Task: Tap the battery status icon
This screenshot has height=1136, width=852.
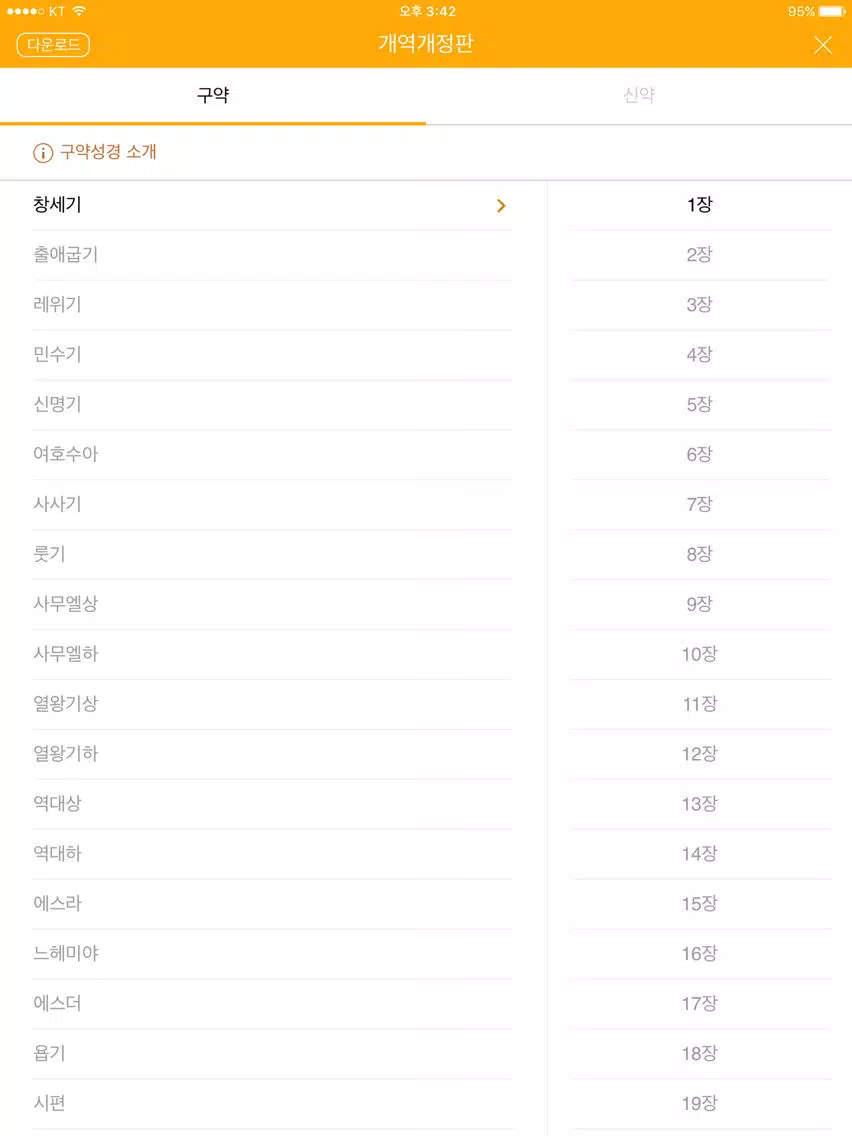Action: pos(832,12)
